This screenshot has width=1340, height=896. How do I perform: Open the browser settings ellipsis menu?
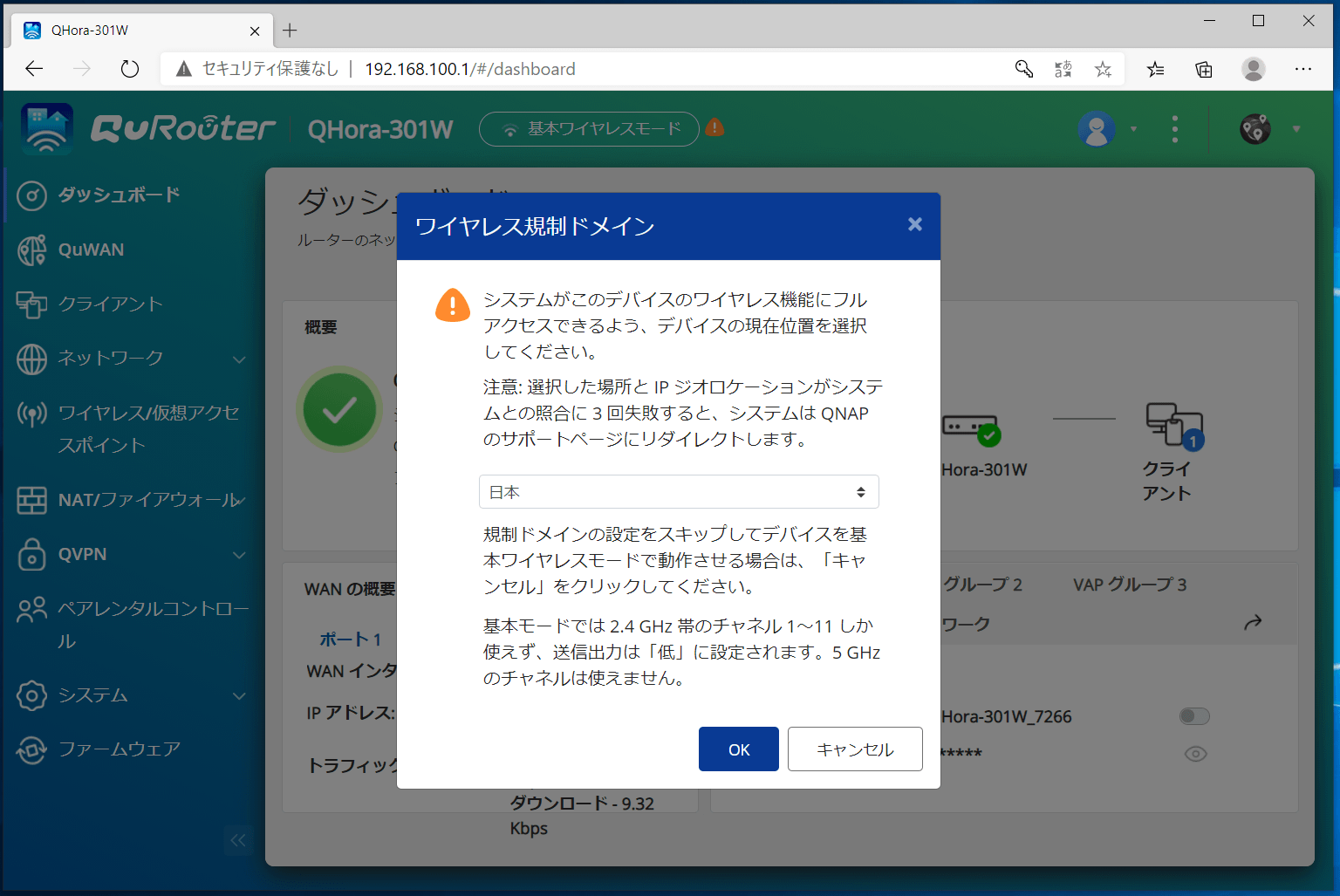(x=1303, y=69)
